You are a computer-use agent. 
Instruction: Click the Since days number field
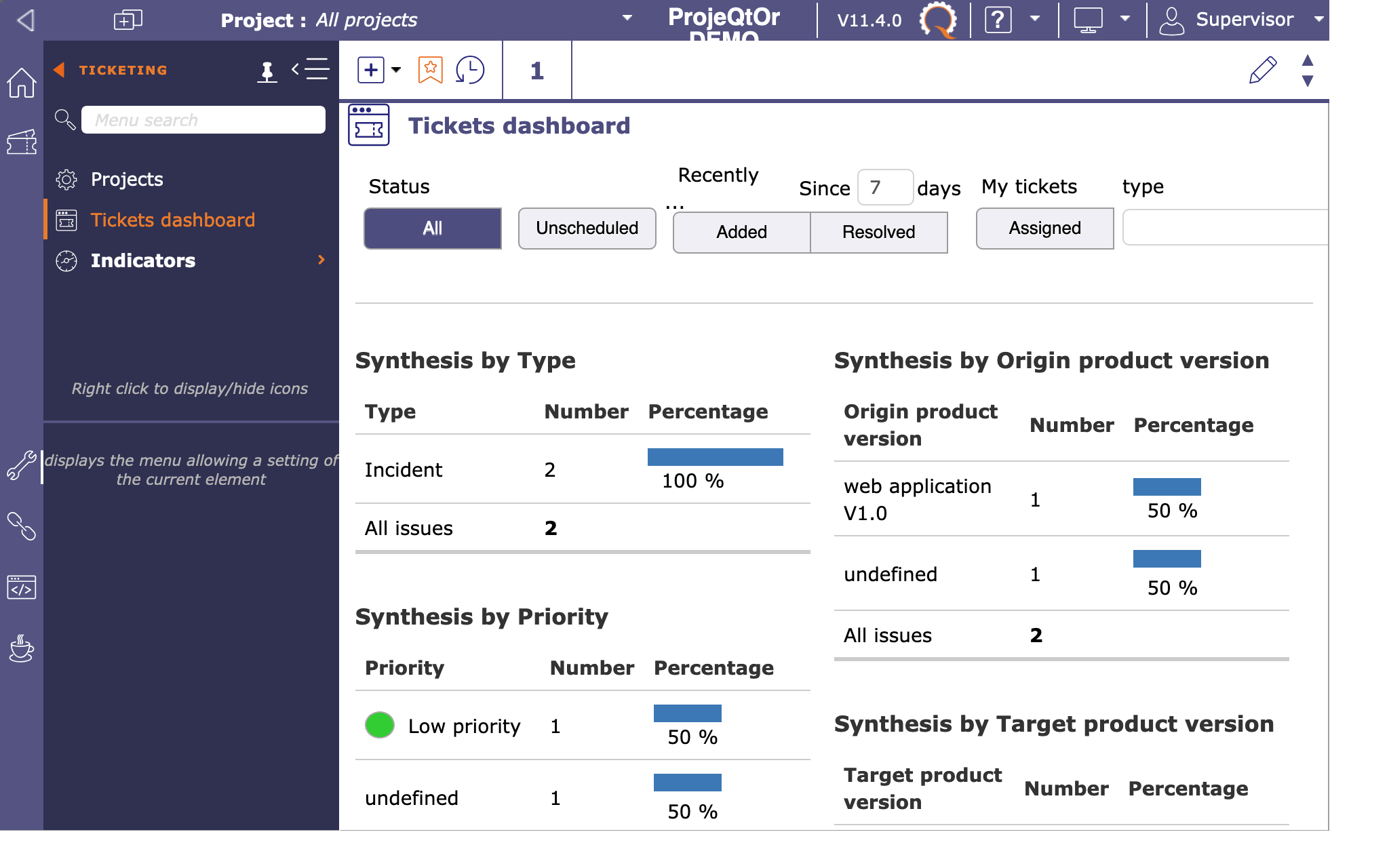tap(884, 187)
